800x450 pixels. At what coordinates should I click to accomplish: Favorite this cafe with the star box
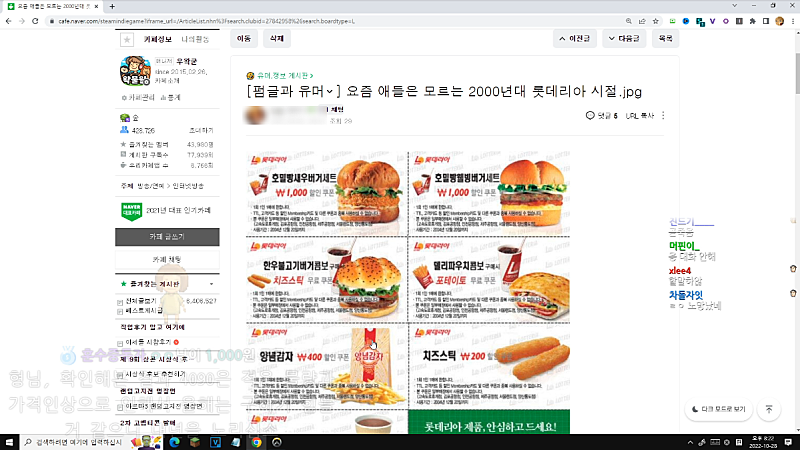[127, 39]
